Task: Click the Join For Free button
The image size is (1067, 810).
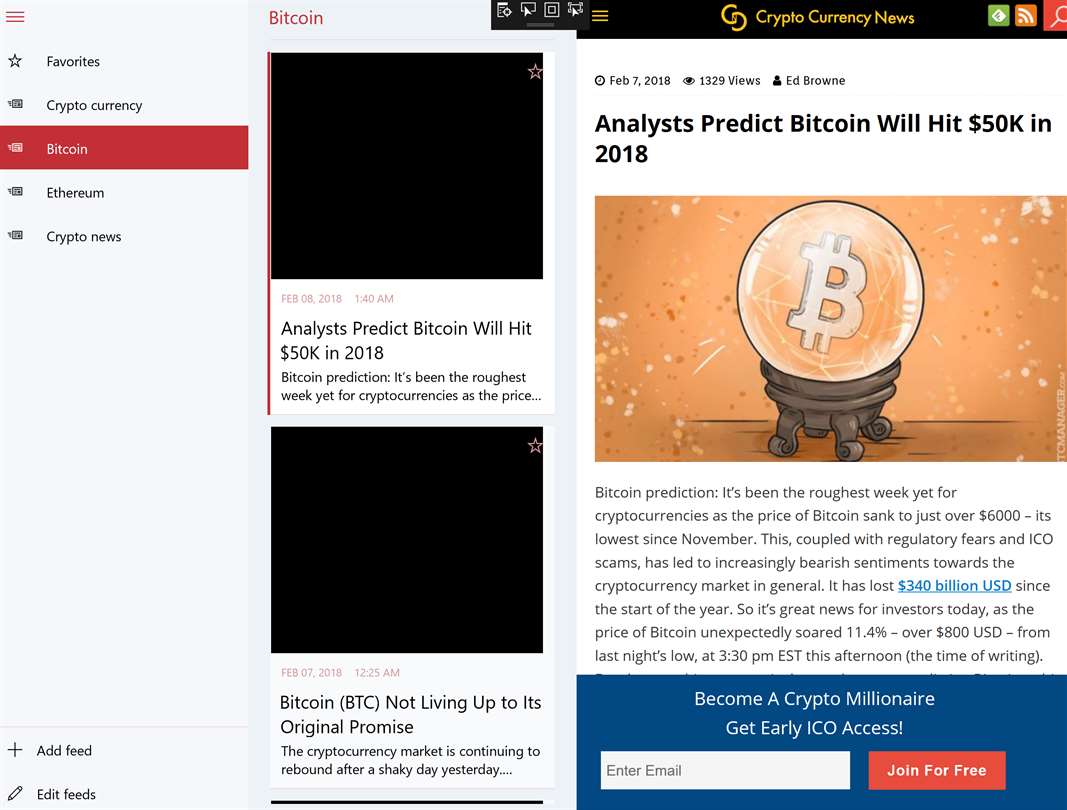Action: pyautogui.click(x=936, y=771)
